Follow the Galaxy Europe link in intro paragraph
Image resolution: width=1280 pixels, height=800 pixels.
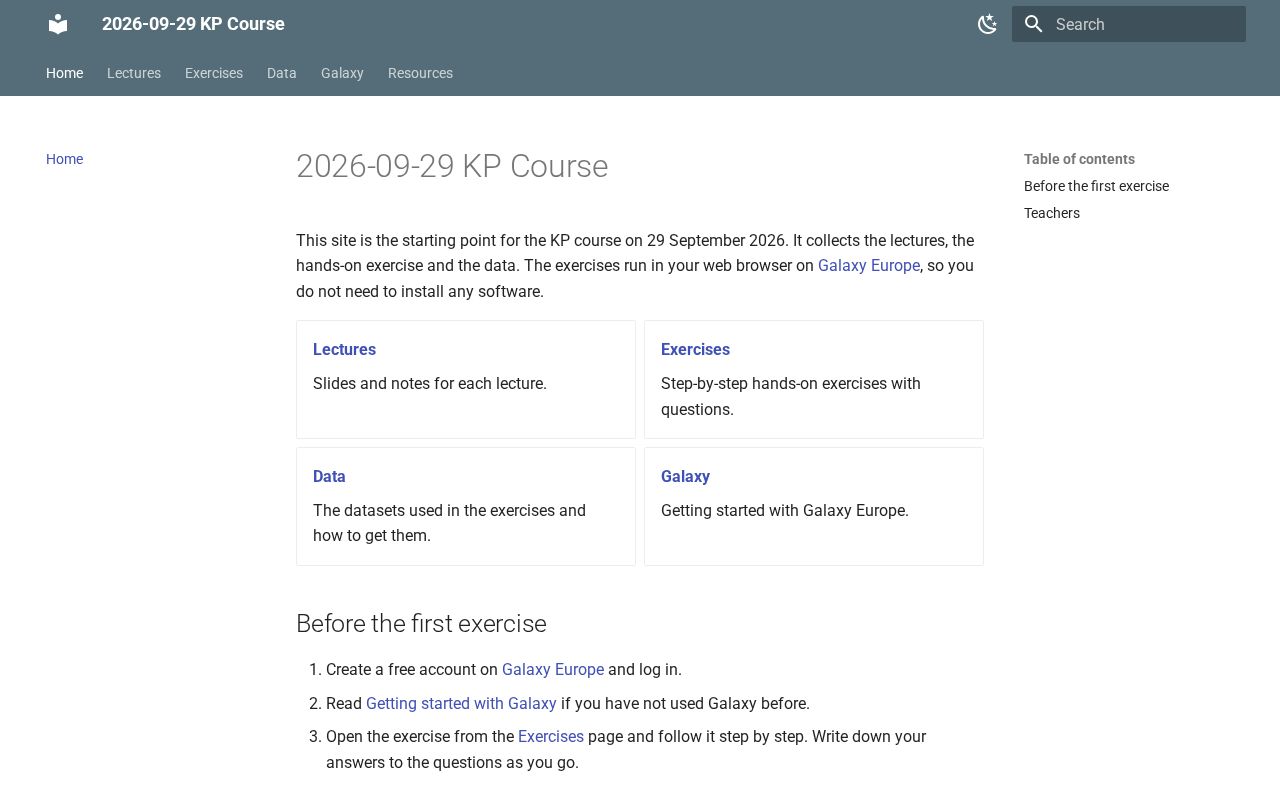869,266
